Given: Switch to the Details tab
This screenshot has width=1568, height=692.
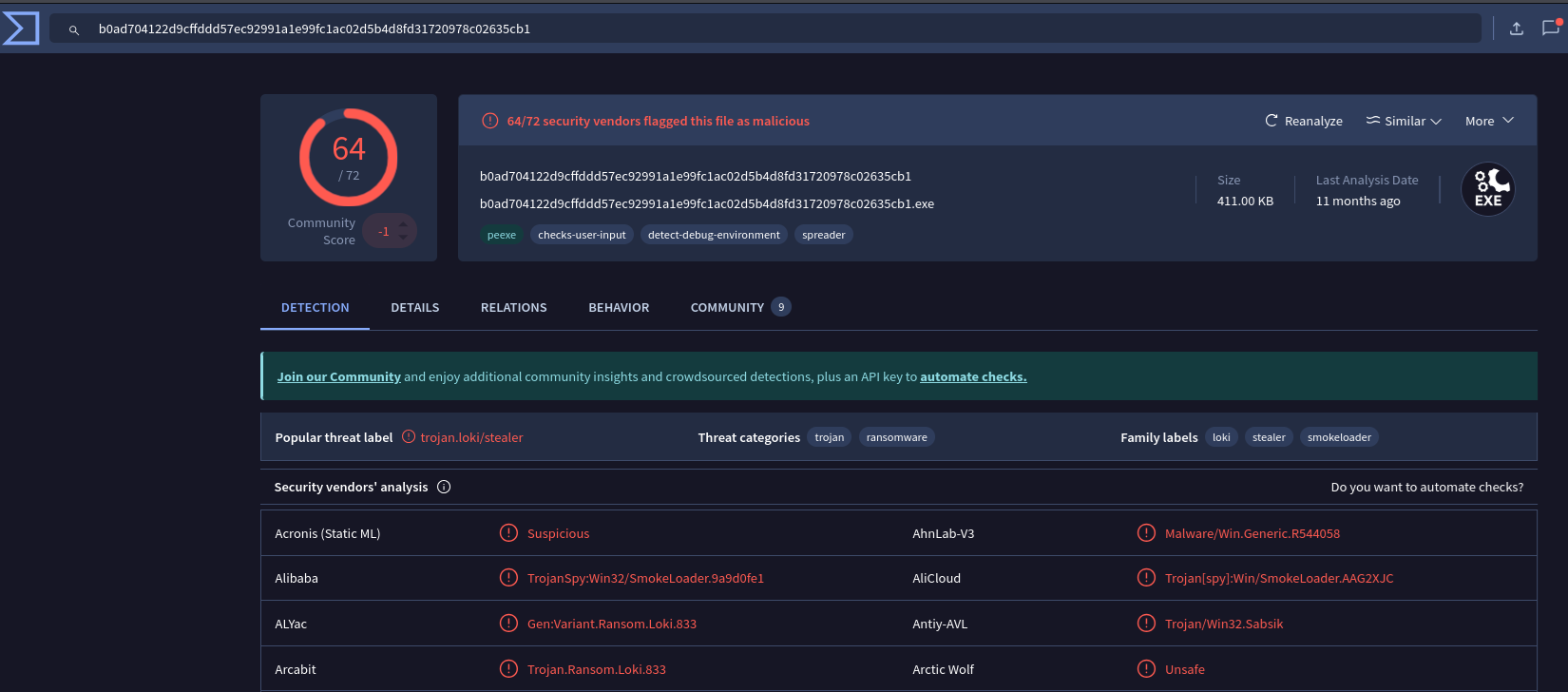Looking at the screenshot, I should (x=415, y=307).
